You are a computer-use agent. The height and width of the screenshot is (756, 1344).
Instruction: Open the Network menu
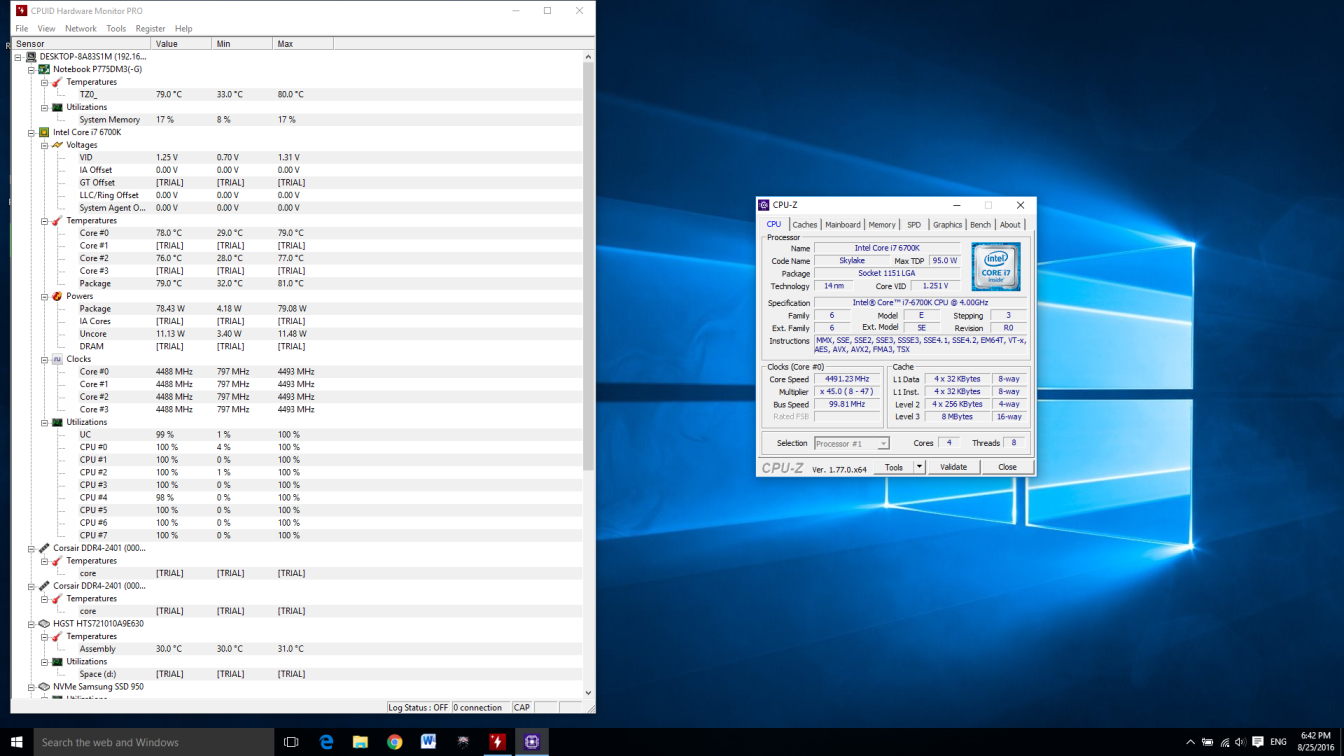(x=81, y=29)
